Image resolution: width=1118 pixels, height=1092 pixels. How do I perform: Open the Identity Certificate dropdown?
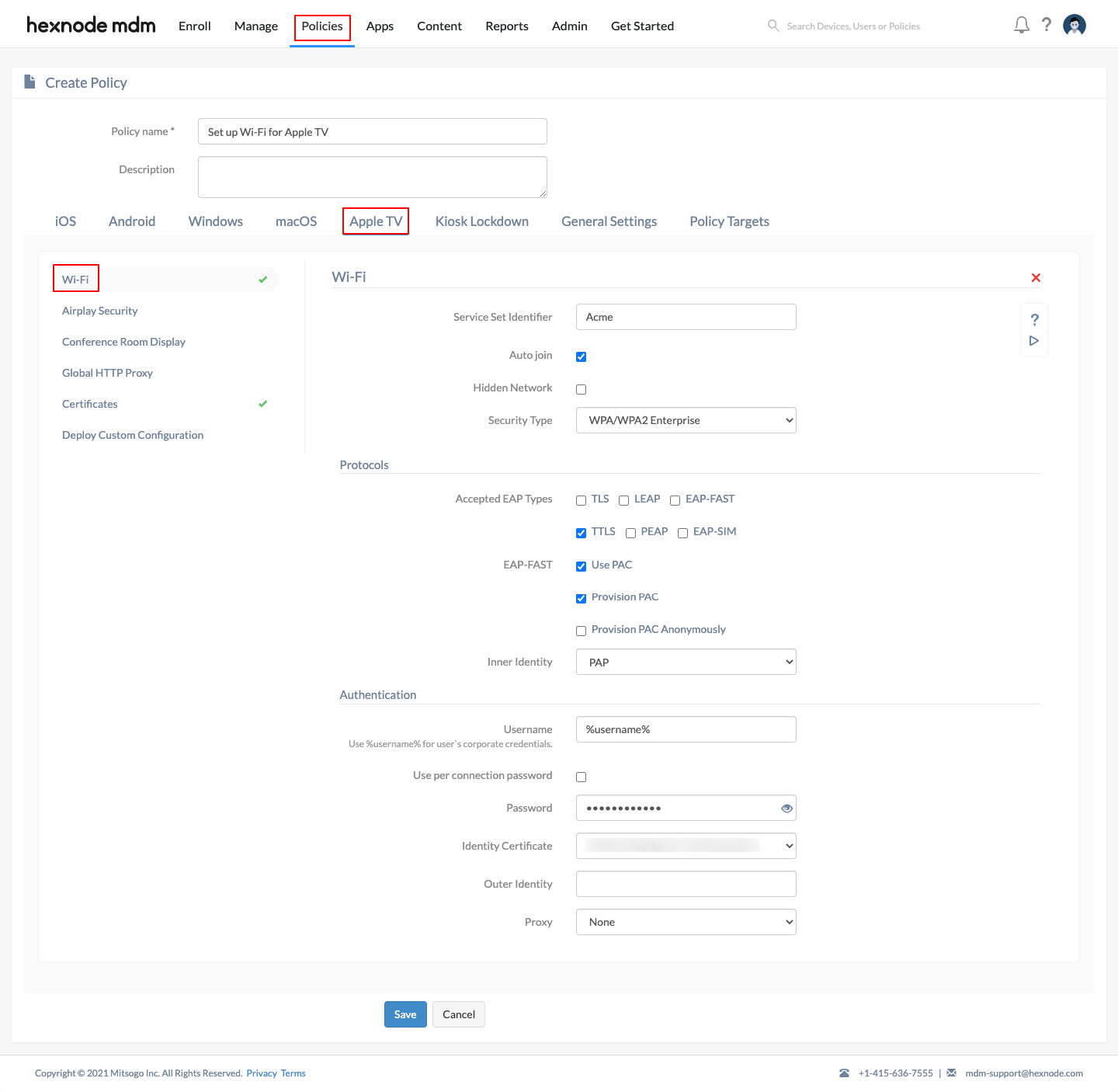tap(686, 846)
